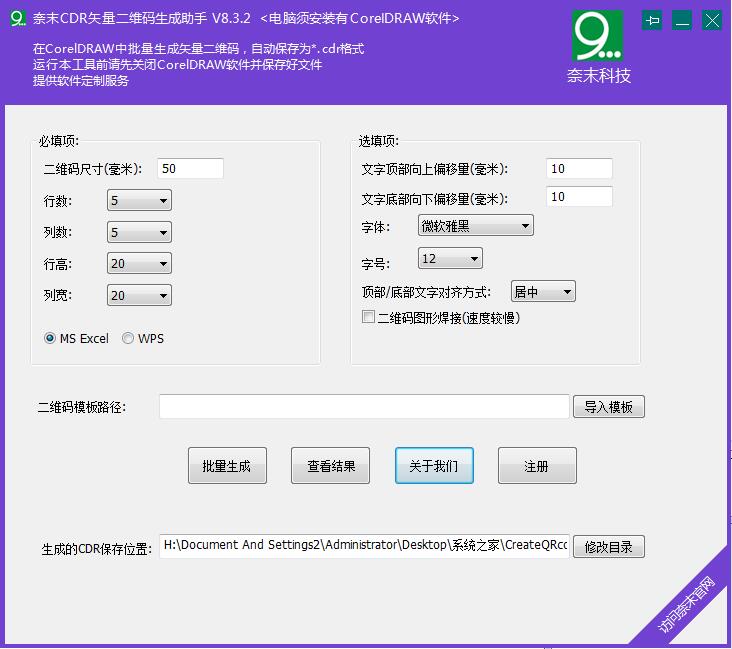
Task: Close the application window
Action: [712, 20]
